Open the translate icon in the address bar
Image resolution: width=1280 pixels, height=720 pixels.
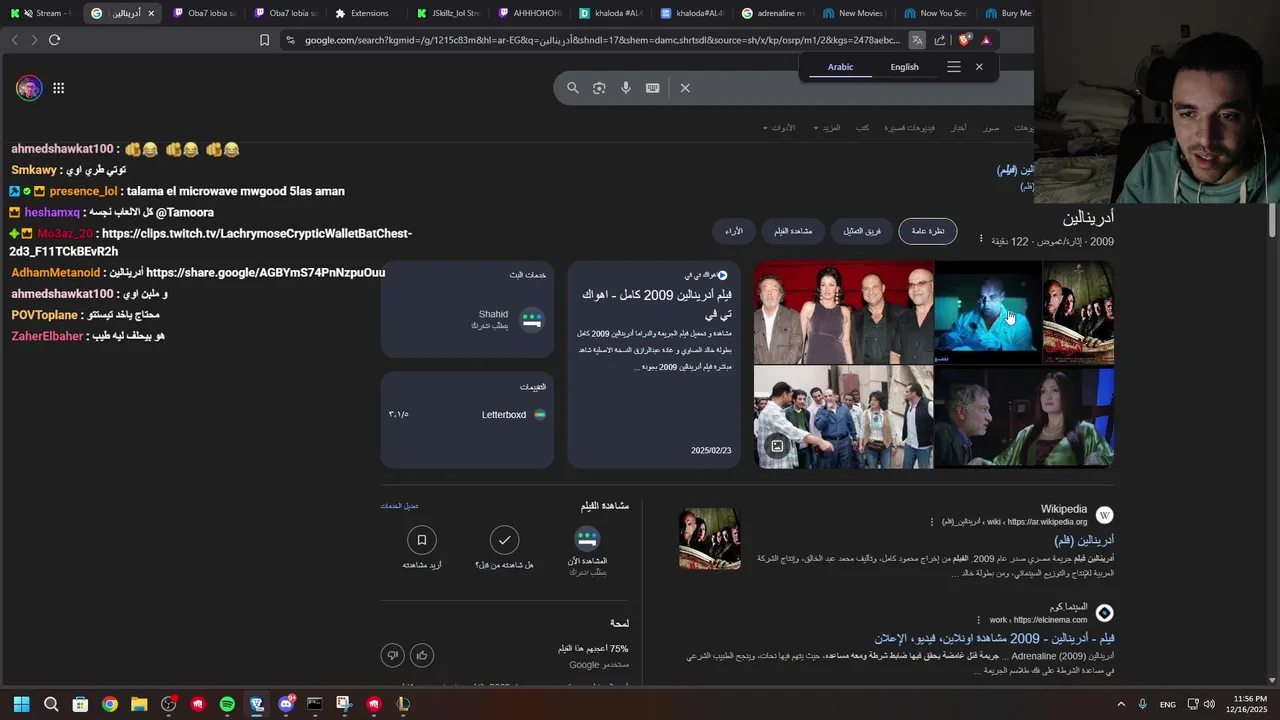[917, 40]
